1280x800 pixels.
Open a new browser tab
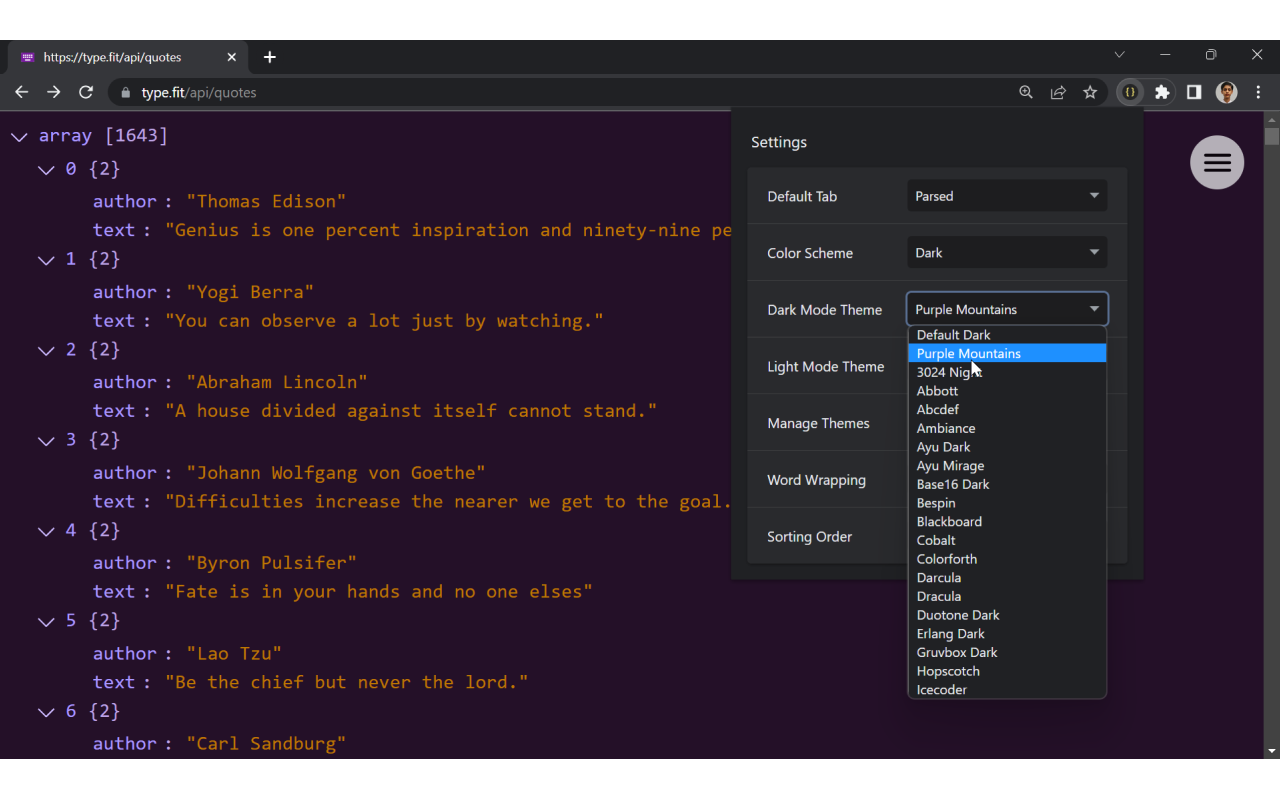coord(270,57)
